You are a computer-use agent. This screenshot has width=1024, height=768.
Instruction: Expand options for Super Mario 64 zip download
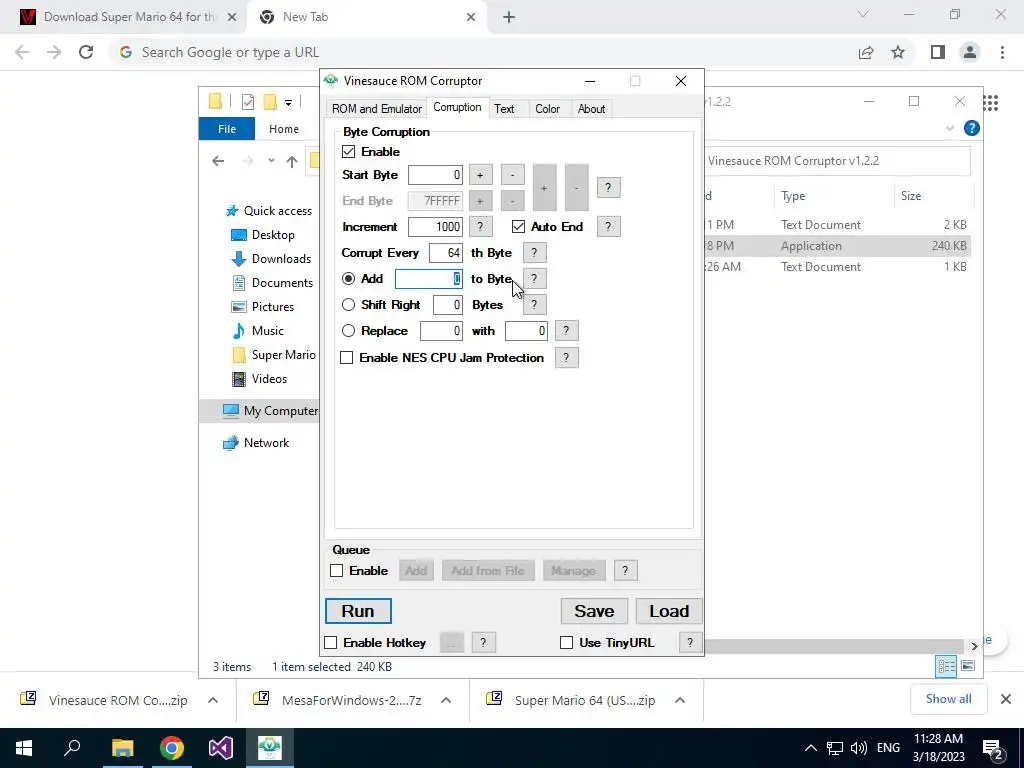tap(680, 700)
